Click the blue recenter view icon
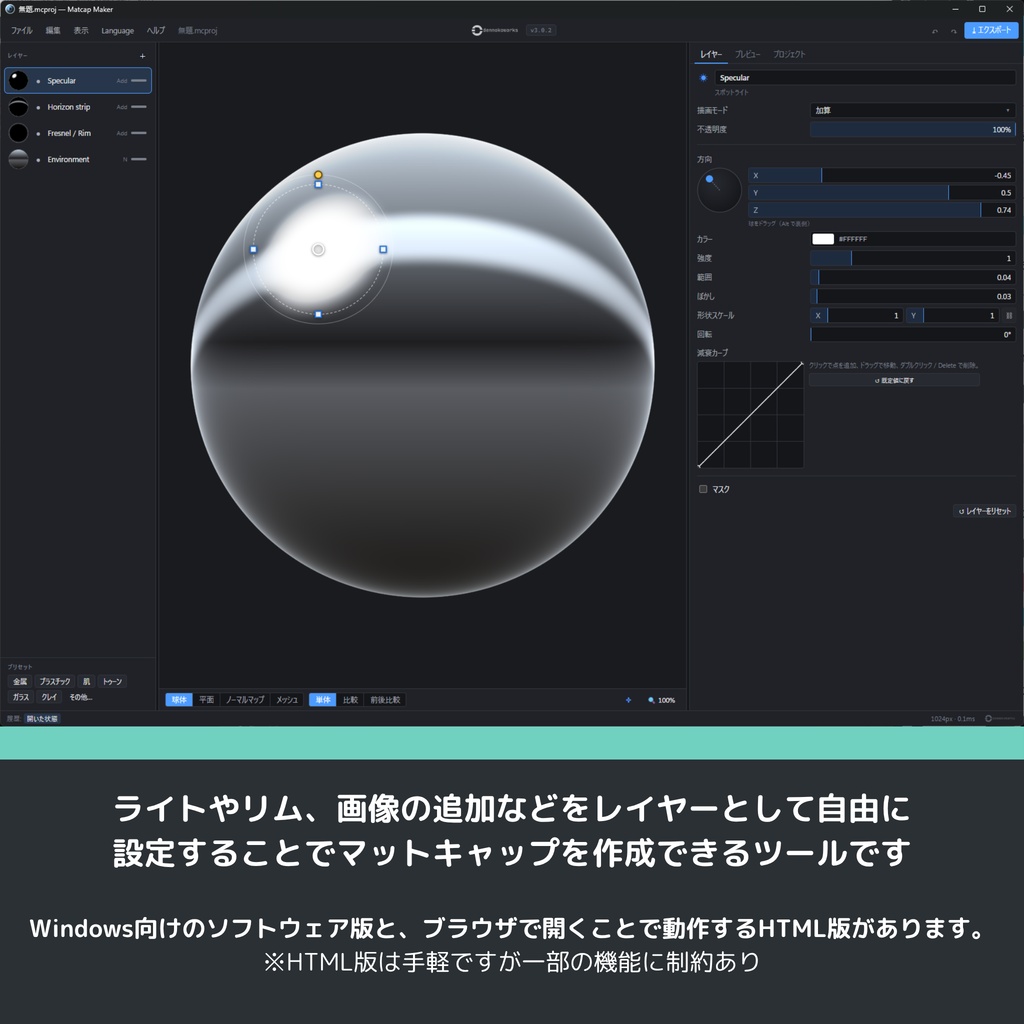 coord(628,700)
